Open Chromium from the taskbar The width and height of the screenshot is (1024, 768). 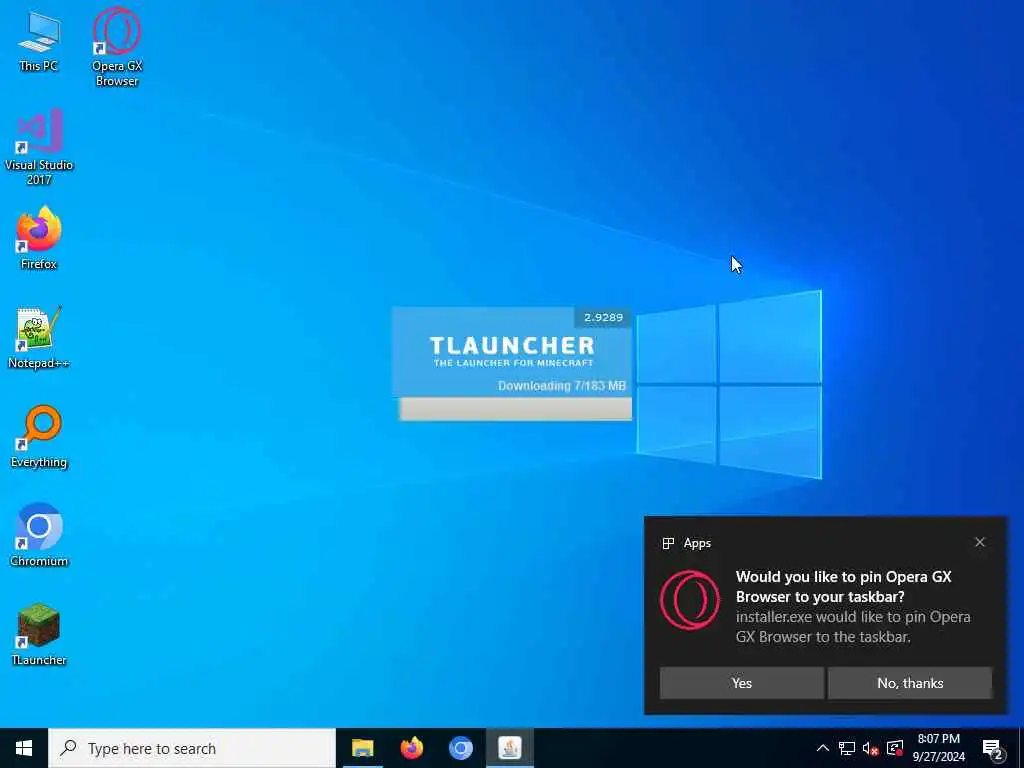click(x=460, y=748)
